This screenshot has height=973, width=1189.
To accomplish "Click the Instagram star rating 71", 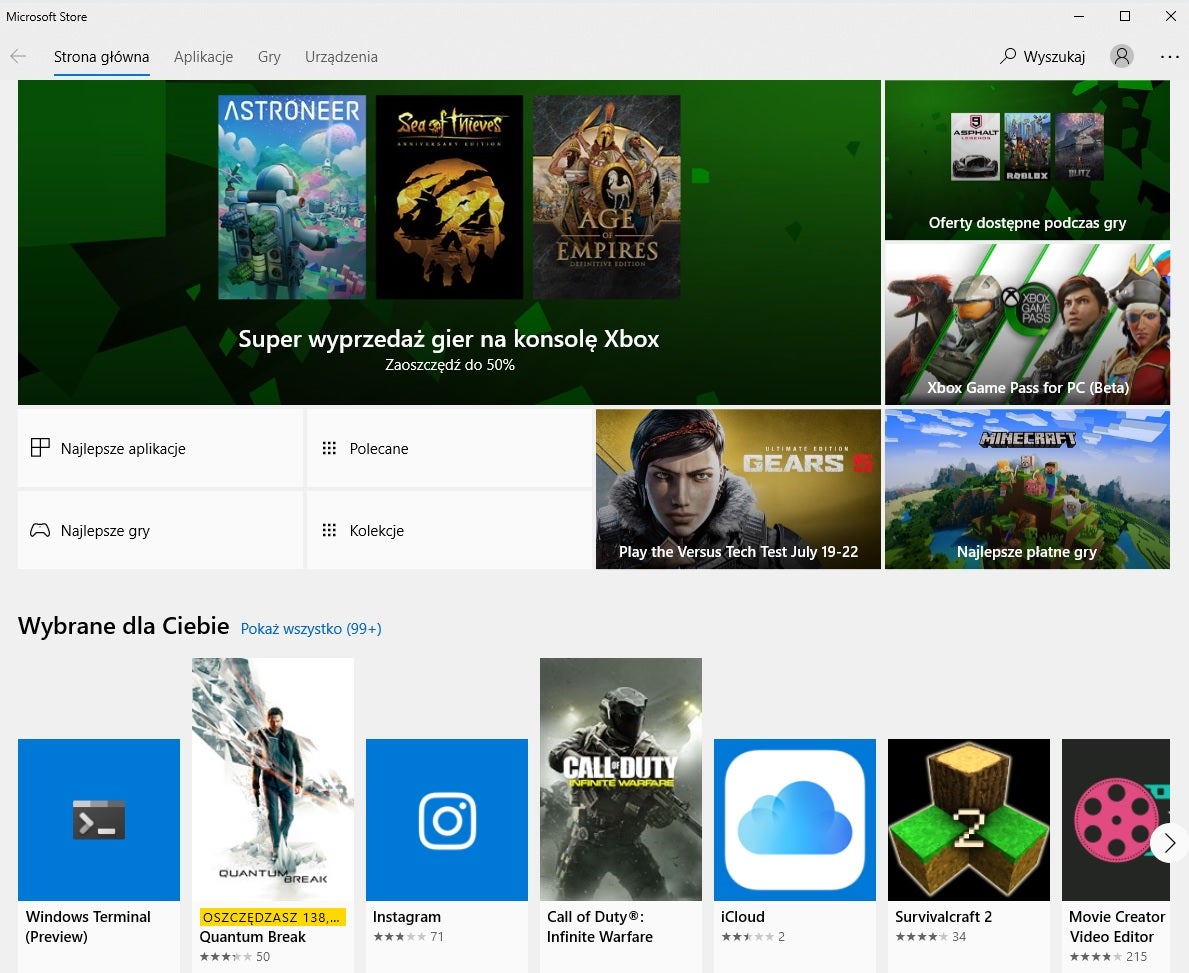I will pyautogui.click(x=408, y=937).
